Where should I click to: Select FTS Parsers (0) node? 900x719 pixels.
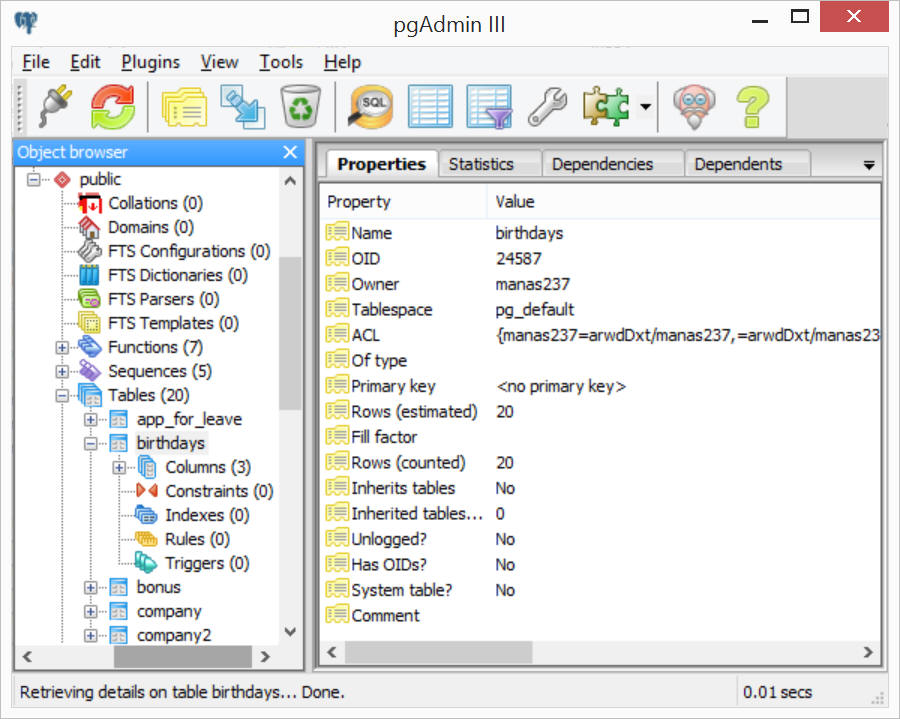tap(164, 300)
